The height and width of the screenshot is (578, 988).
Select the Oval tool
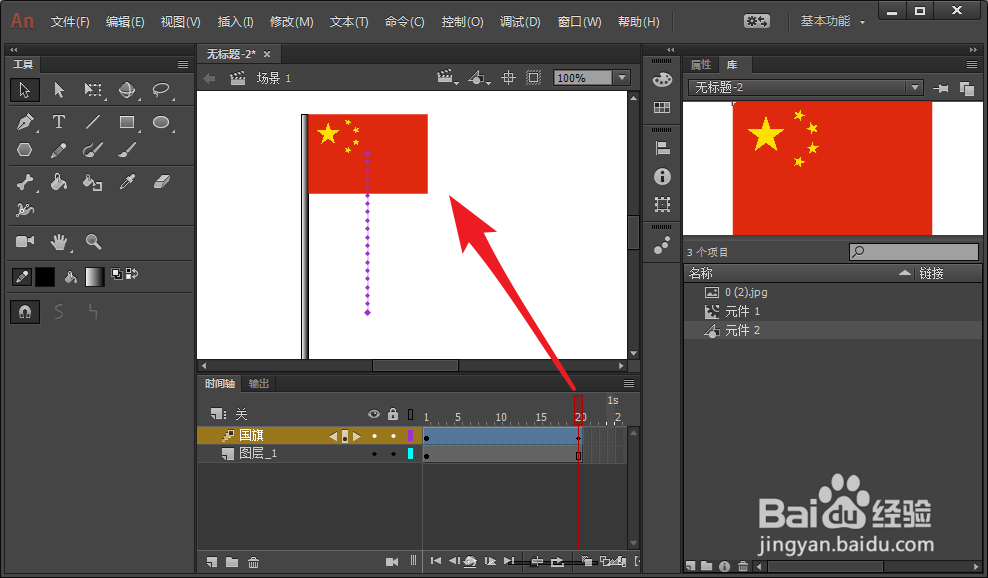pyautogui.click(x=161, y=122)
